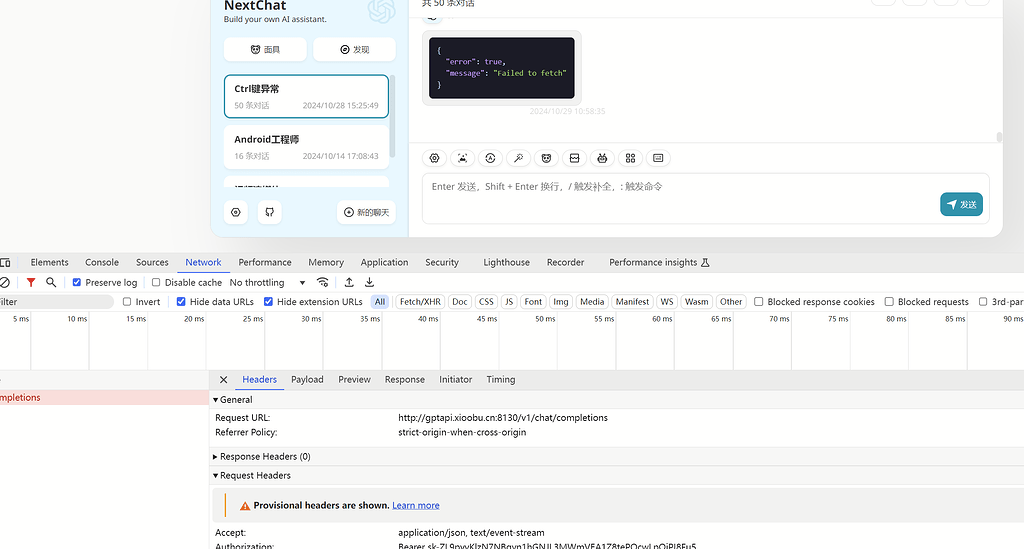
Task: Filter requests by WS type
Action: pos(666,302)
